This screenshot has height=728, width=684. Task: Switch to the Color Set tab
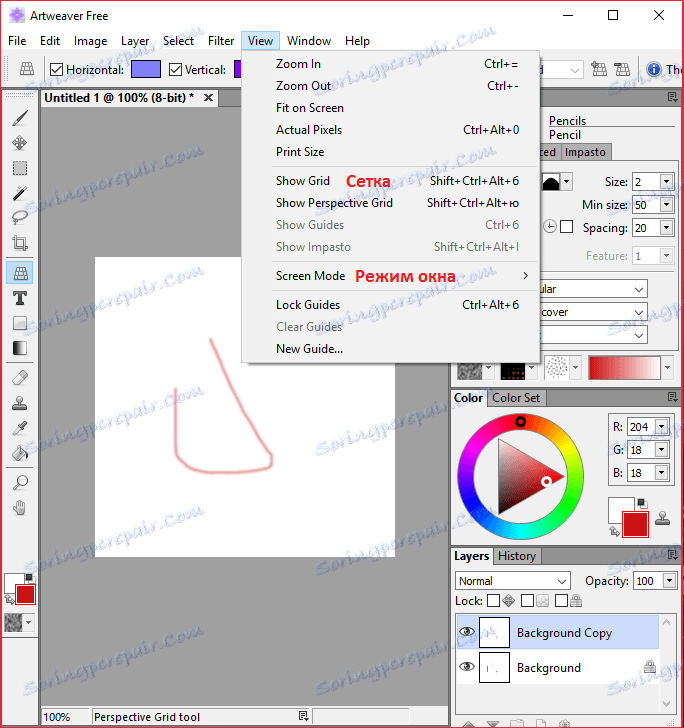(516, 398)
